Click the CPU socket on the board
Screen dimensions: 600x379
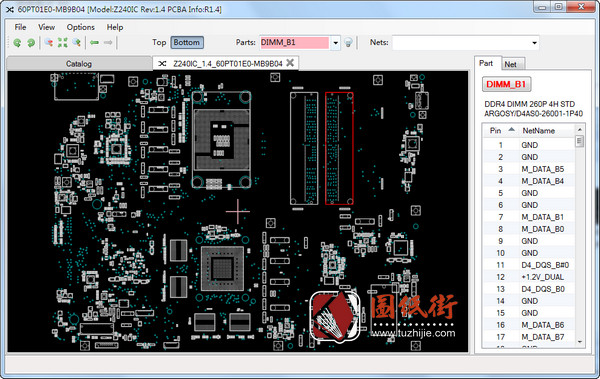click(x=222, y=140)
